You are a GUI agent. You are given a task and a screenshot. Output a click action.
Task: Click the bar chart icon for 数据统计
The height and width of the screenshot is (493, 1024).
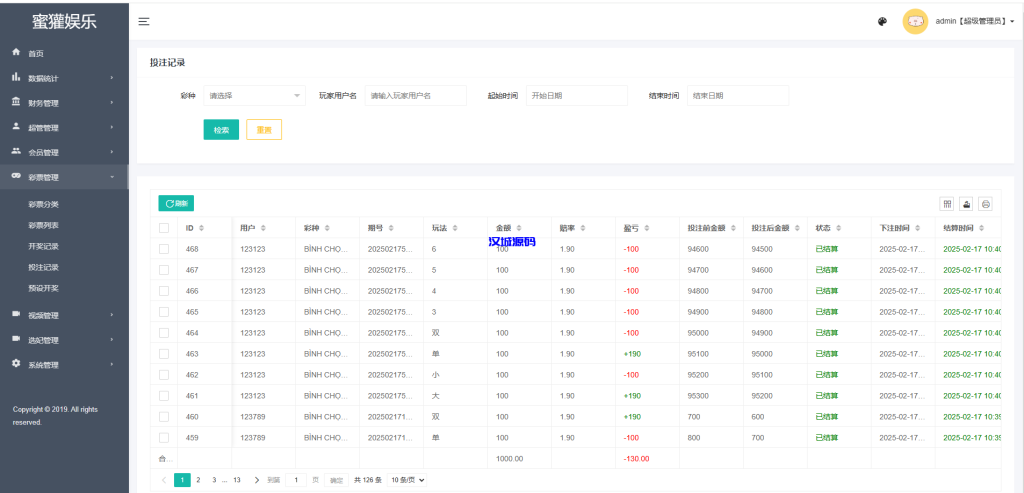click(16, 77)
